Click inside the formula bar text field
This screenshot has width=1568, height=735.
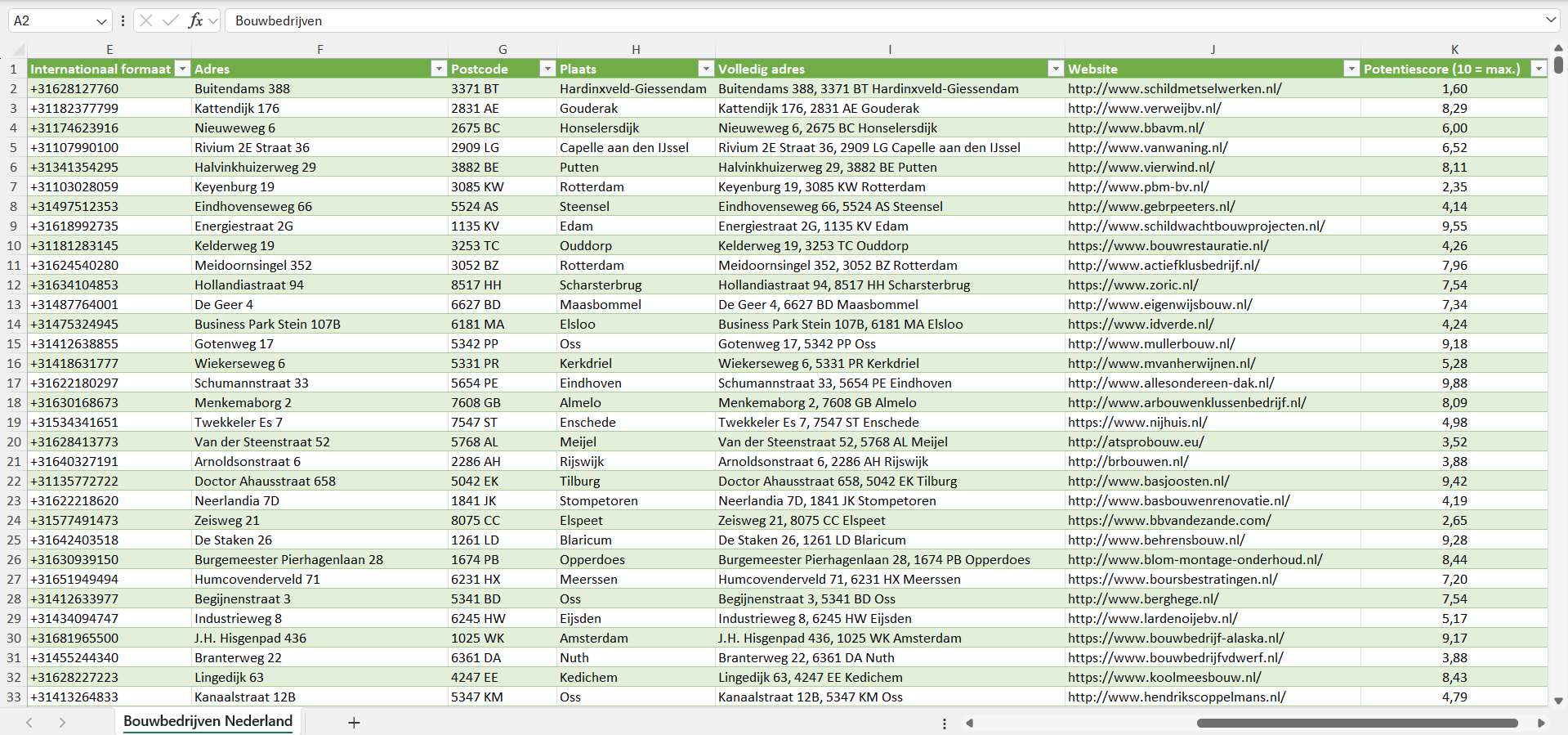pos(817,20)
